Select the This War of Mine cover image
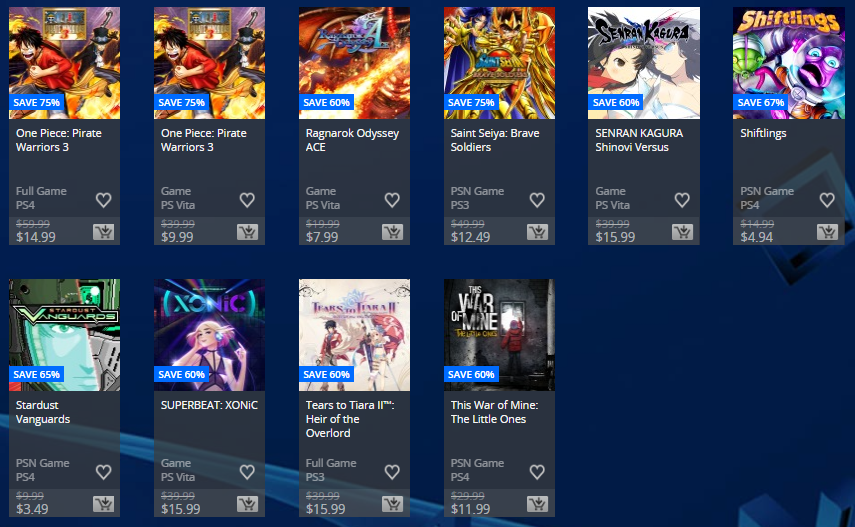855x527 pixels. (499, 335)
